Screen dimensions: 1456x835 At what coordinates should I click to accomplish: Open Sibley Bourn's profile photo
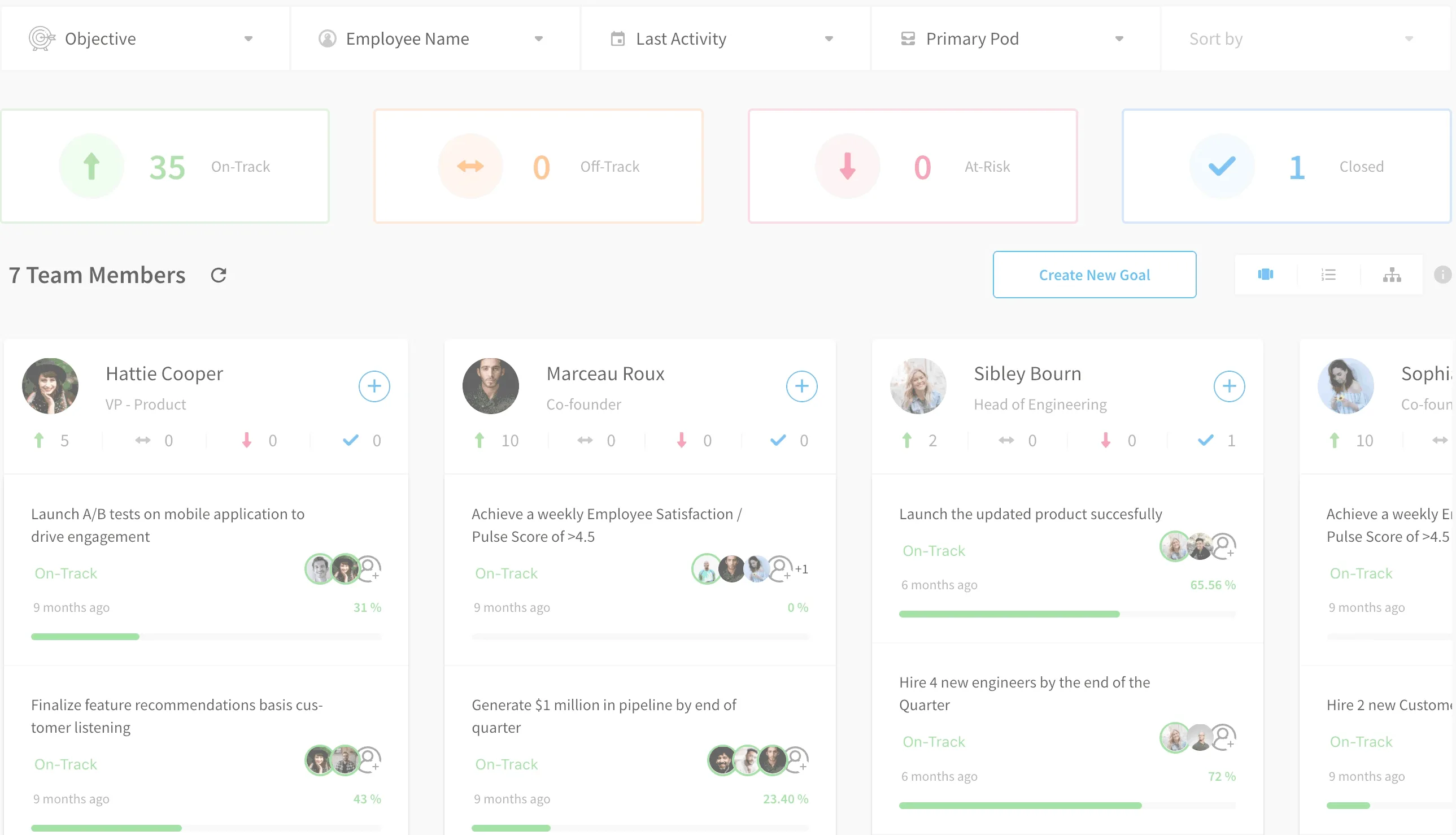click(918, 386)
